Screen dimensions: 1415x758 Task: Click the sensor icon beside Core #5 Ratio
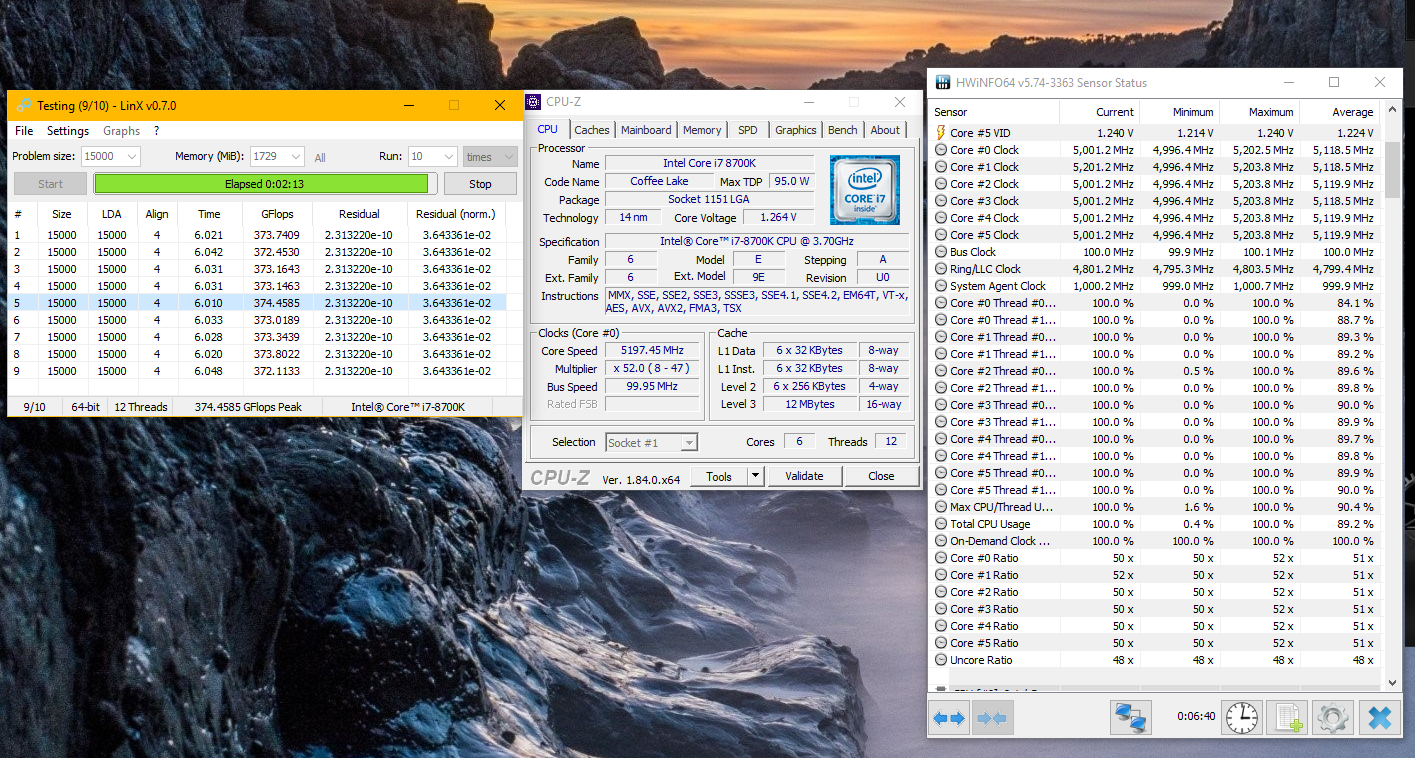(x=940, y=643)
